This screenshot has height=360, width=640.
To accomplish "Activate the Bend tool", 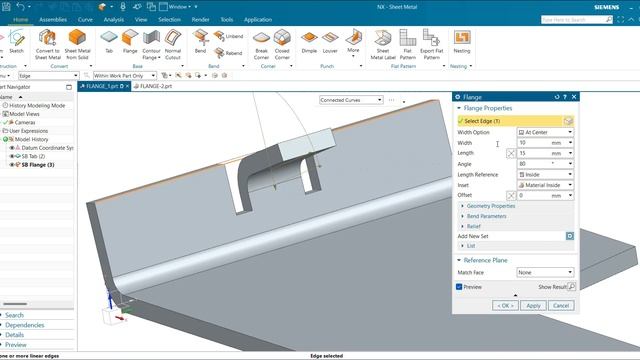I will coord(200,41).
